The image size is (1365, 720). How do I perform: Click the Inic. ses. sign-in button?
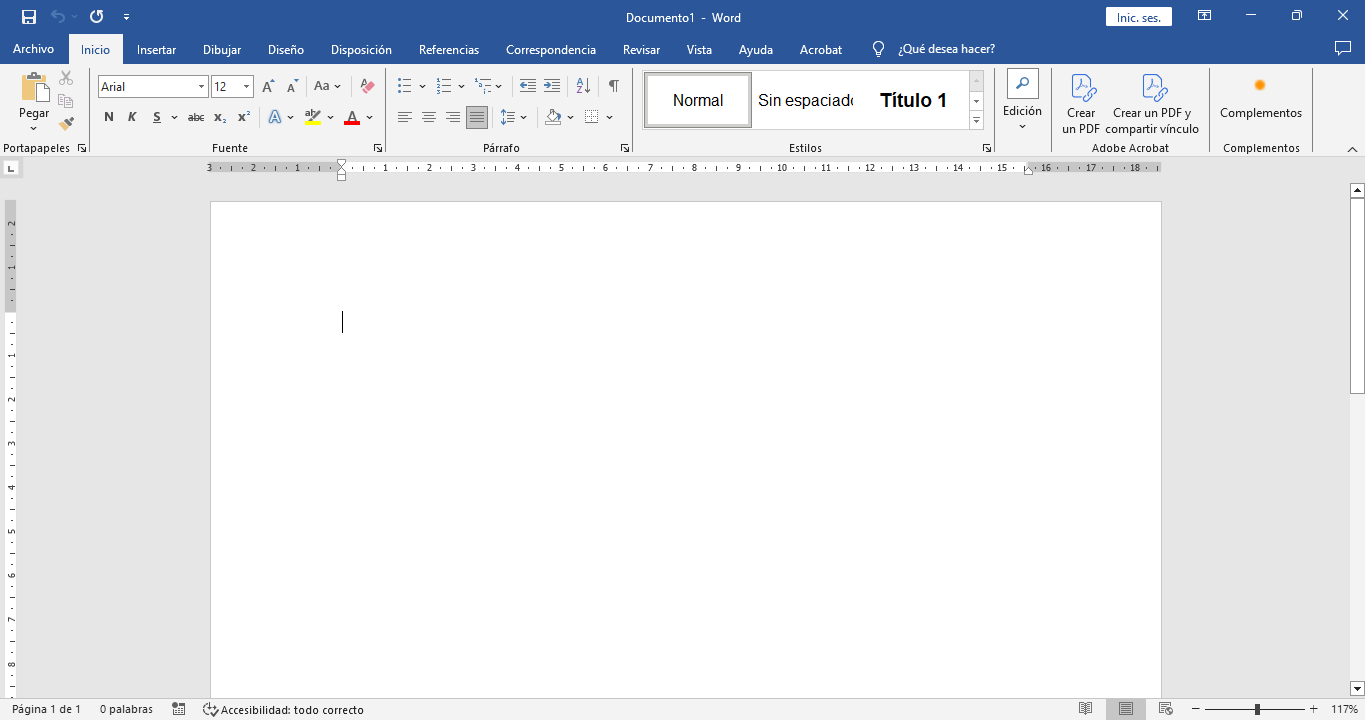point(1138,17)
